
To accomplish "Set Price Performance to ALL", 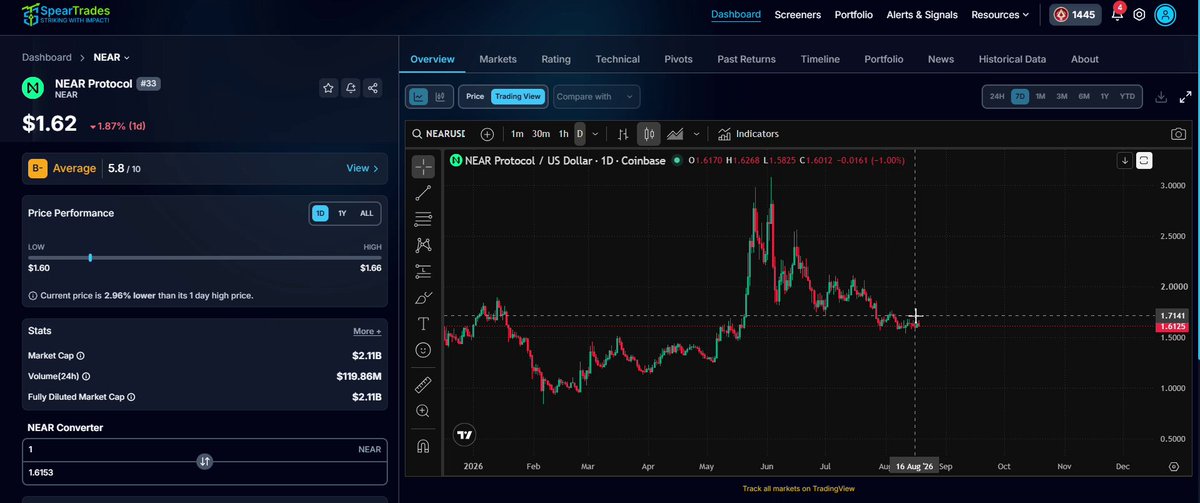I will tap(366, 213).
